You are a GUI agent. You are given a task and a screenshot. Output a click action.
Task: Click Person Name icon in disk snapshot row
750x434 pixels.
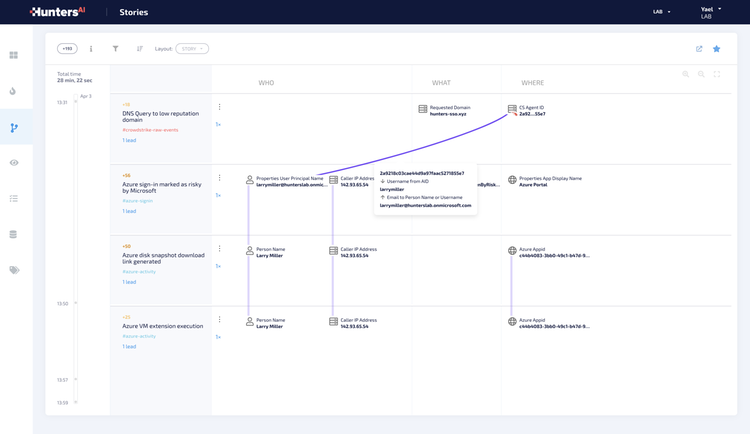(x=250, y=251)
